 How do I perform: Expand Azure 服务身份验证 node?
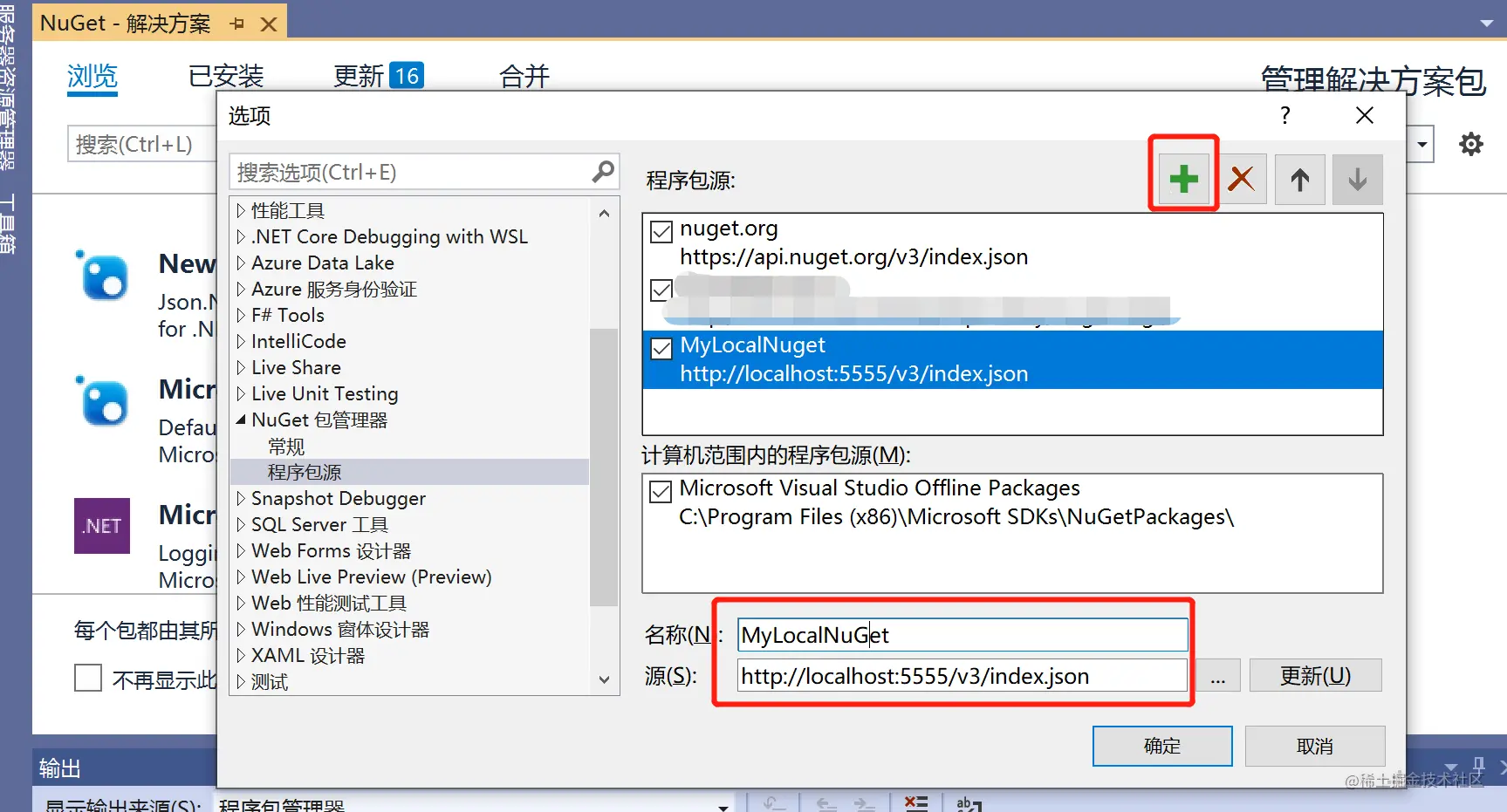point(241,289)
